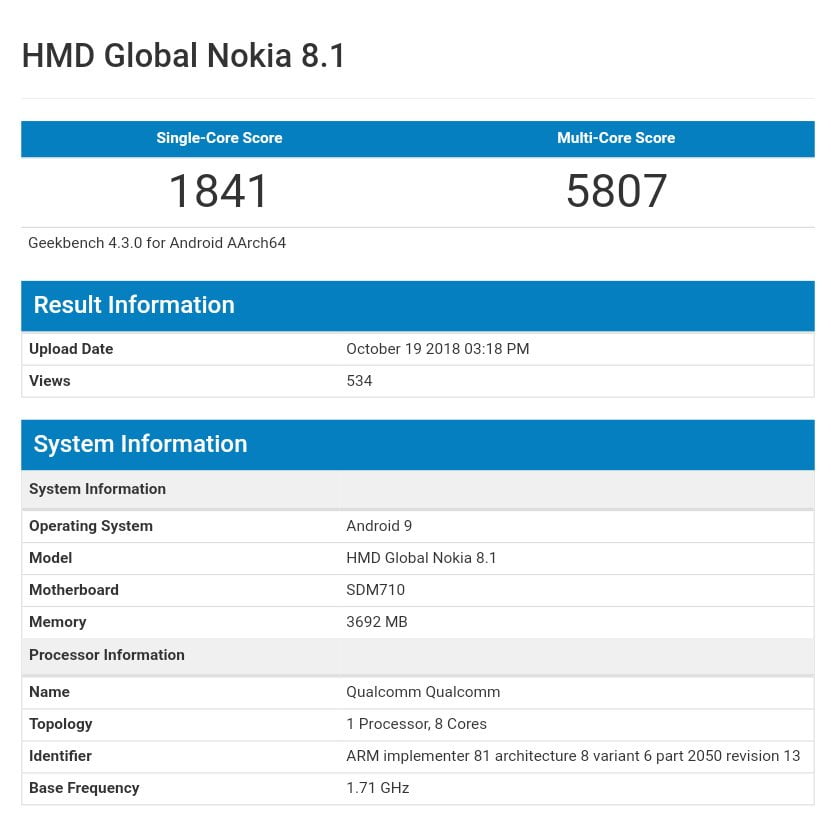Screen dimensions: 831x825
Task: Select the 1.71 GHz frequency value
Action: 378,788
